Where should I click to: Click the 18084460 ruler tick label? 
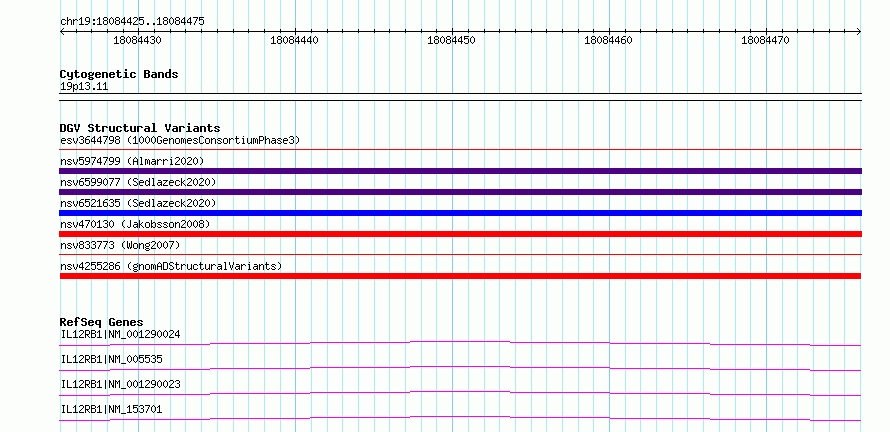(608, 41)
